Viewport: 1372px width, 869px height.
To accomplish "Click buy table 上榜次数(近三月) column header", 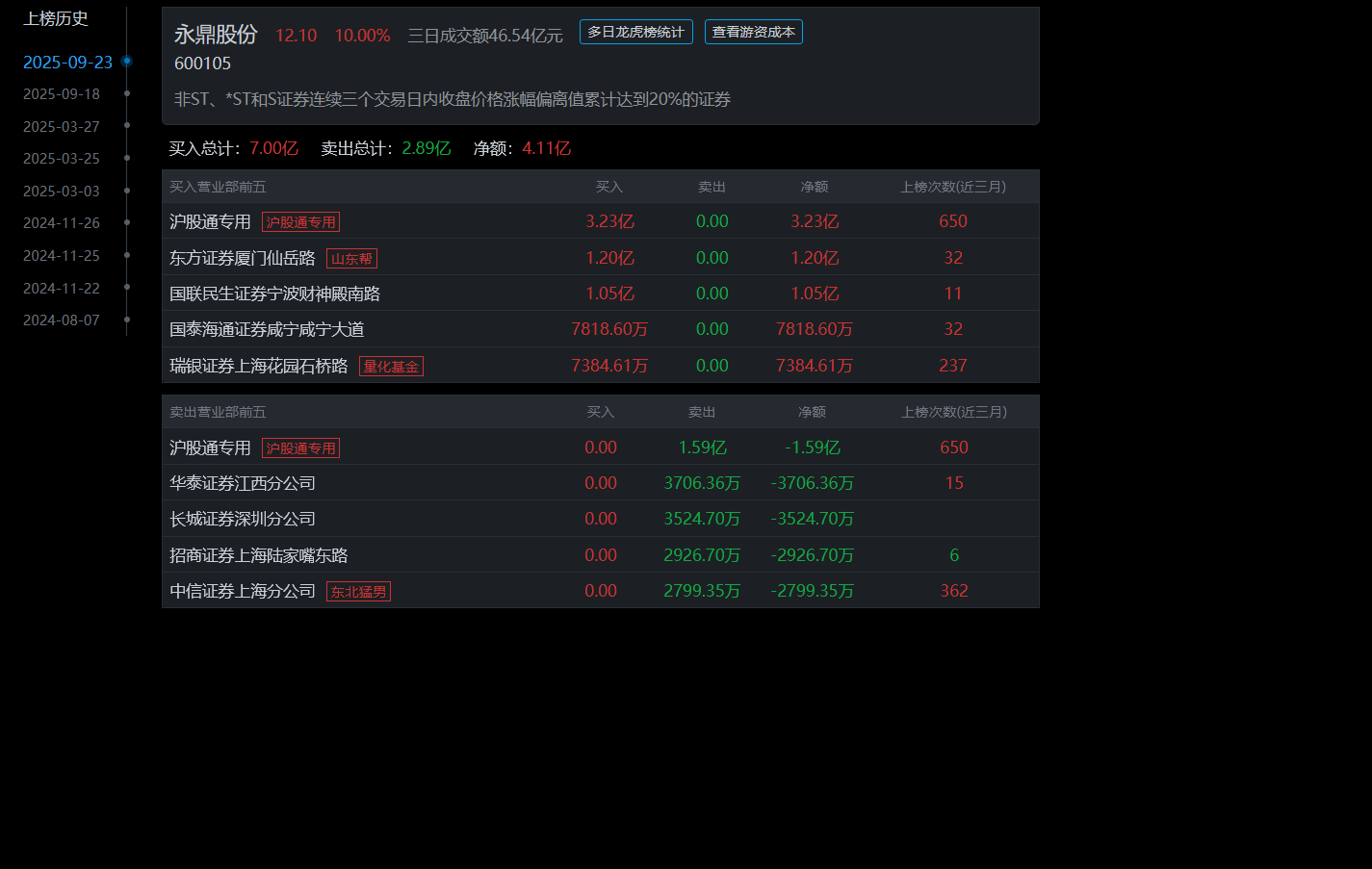I will [953, 187].
